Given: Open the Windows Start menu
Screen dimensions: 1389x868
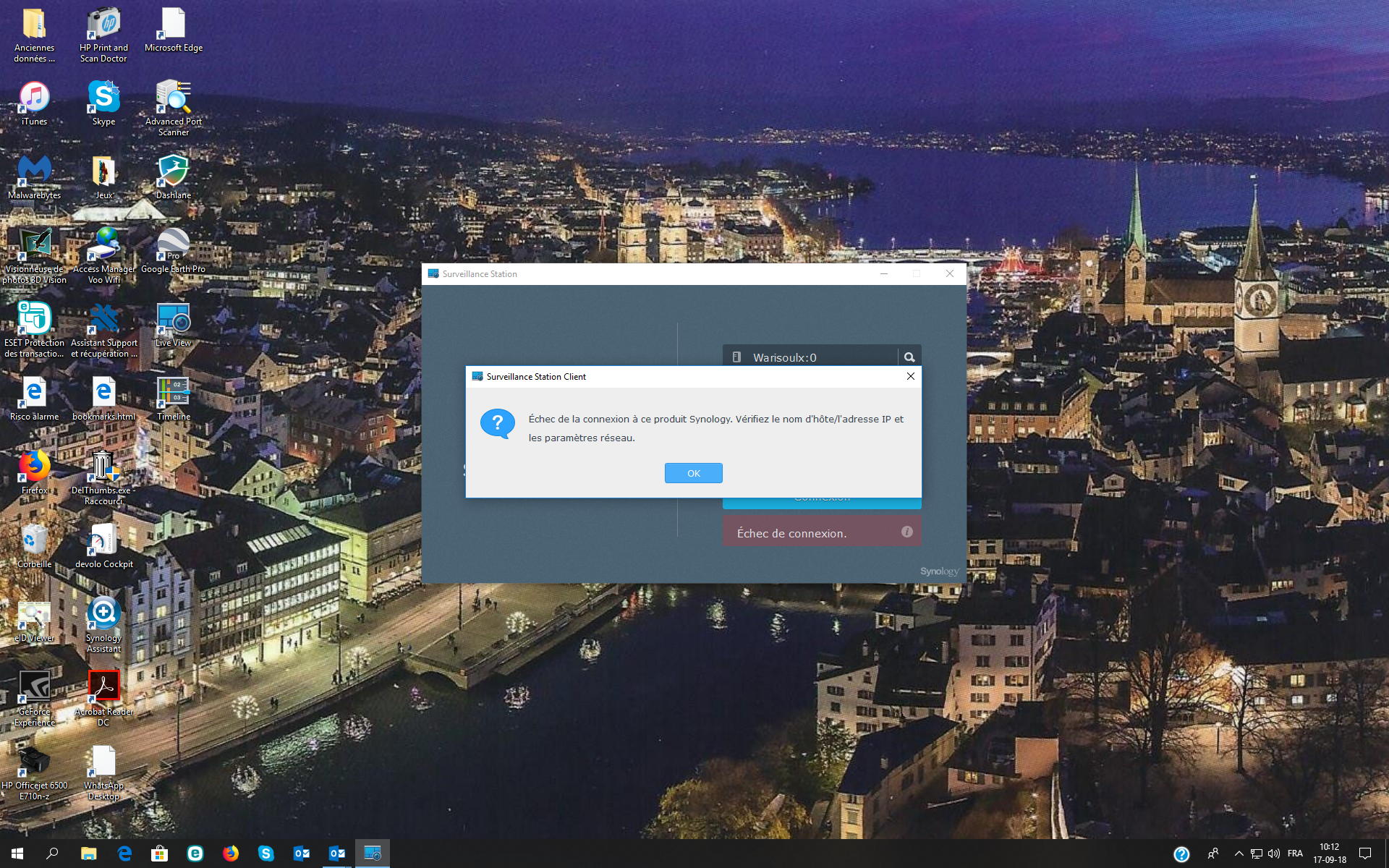Looking at the screenshot, I should pos(17,854).
